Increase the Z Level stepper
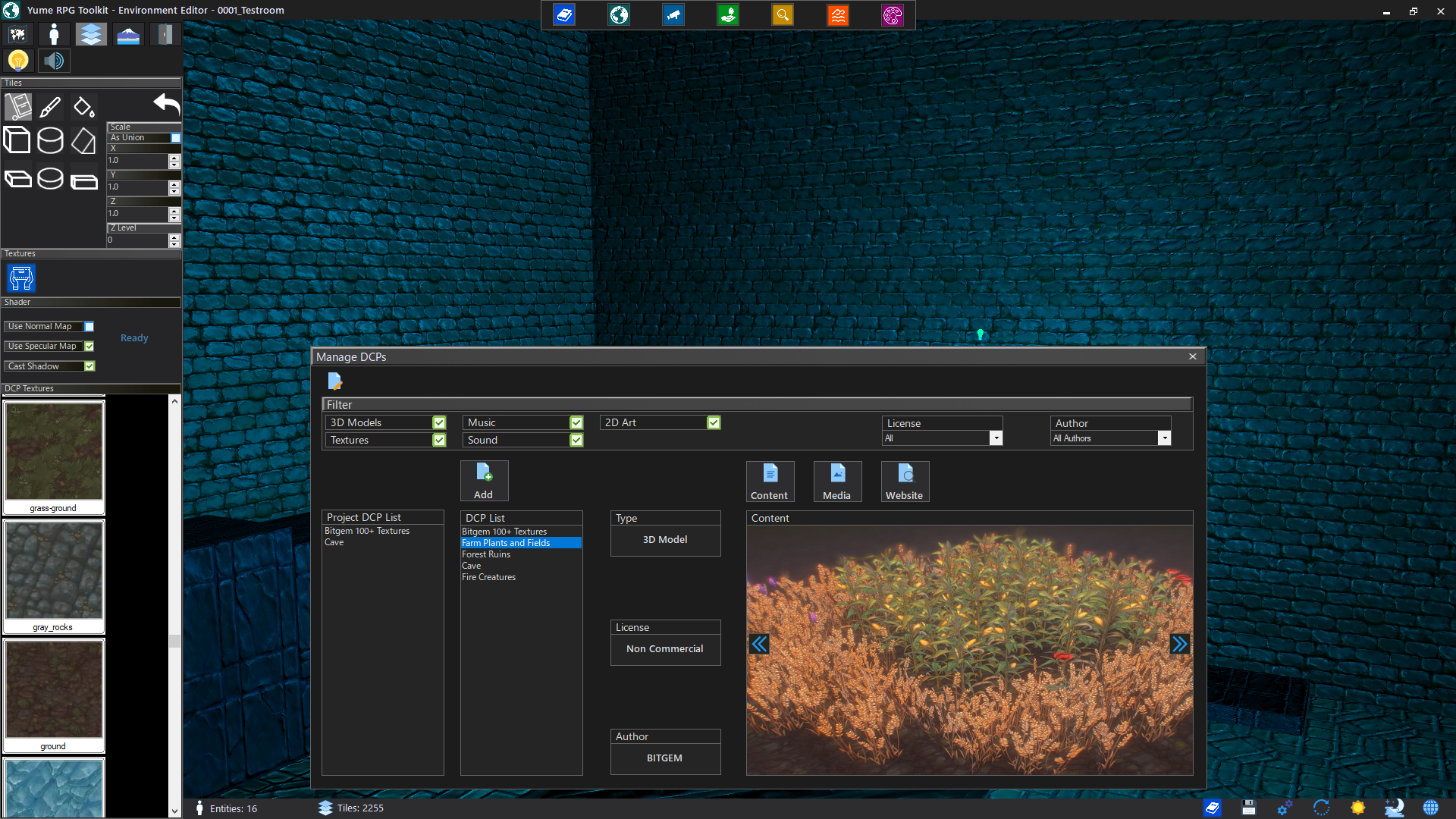This screenshot has width=1456, height=819. pyautogui.click(x=174, y=237)
